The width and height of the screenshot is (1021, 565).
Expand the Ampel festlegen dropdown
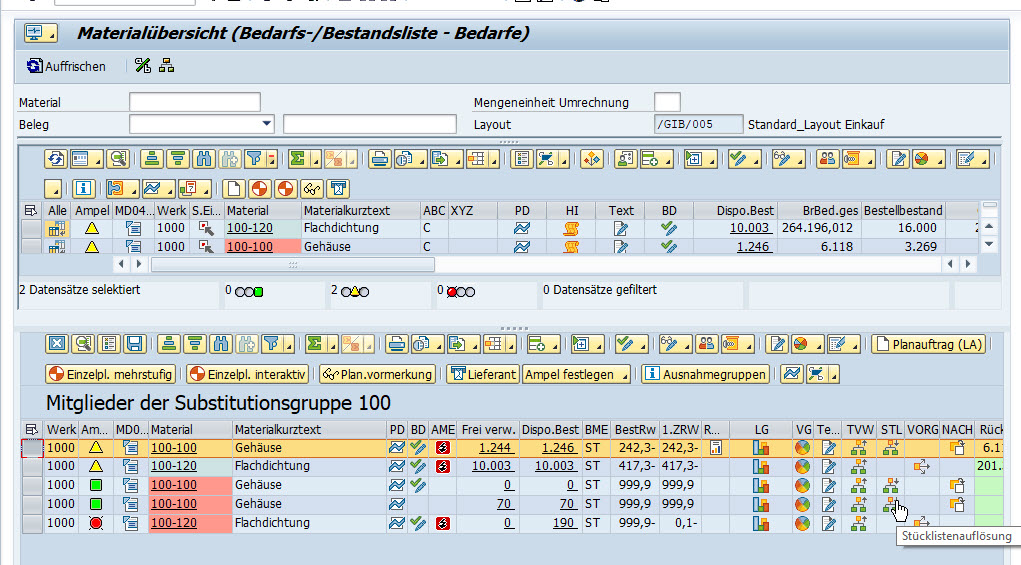(x=625, y=374)
